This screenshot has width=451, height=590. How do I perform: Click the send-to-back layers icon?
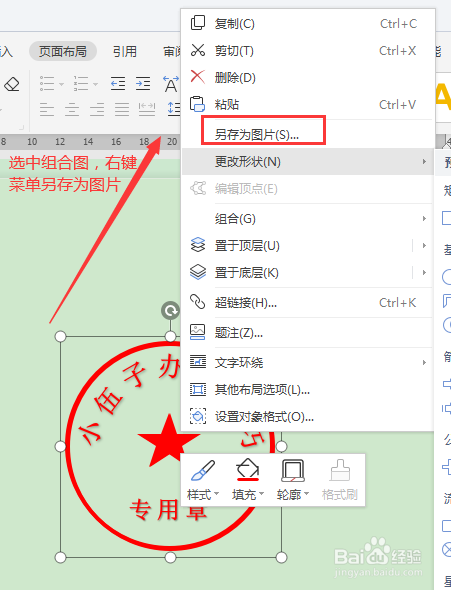[198, 272]
